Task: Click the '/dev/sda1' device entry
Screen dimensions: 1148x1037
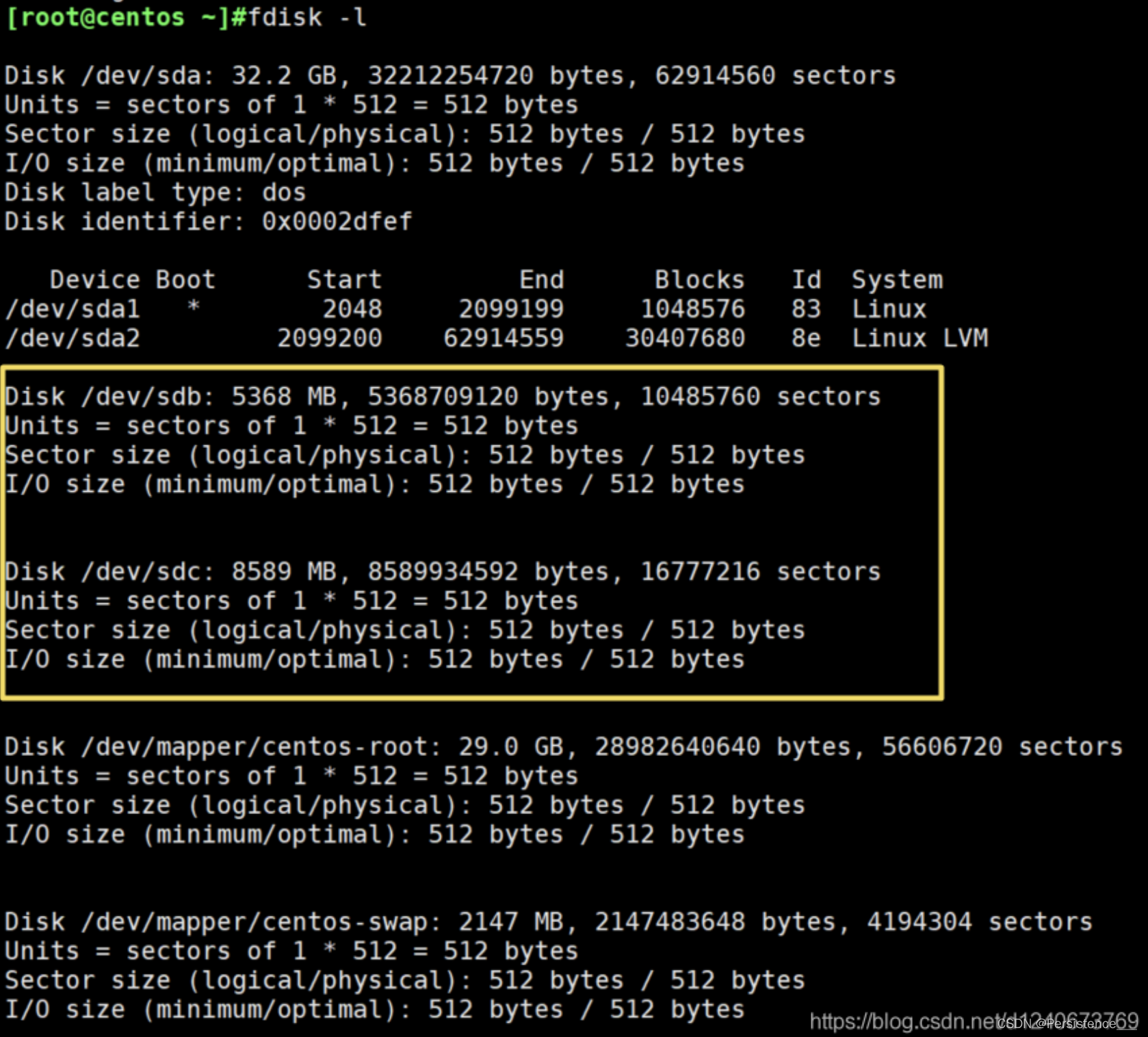Action: (x=73, y=309)
